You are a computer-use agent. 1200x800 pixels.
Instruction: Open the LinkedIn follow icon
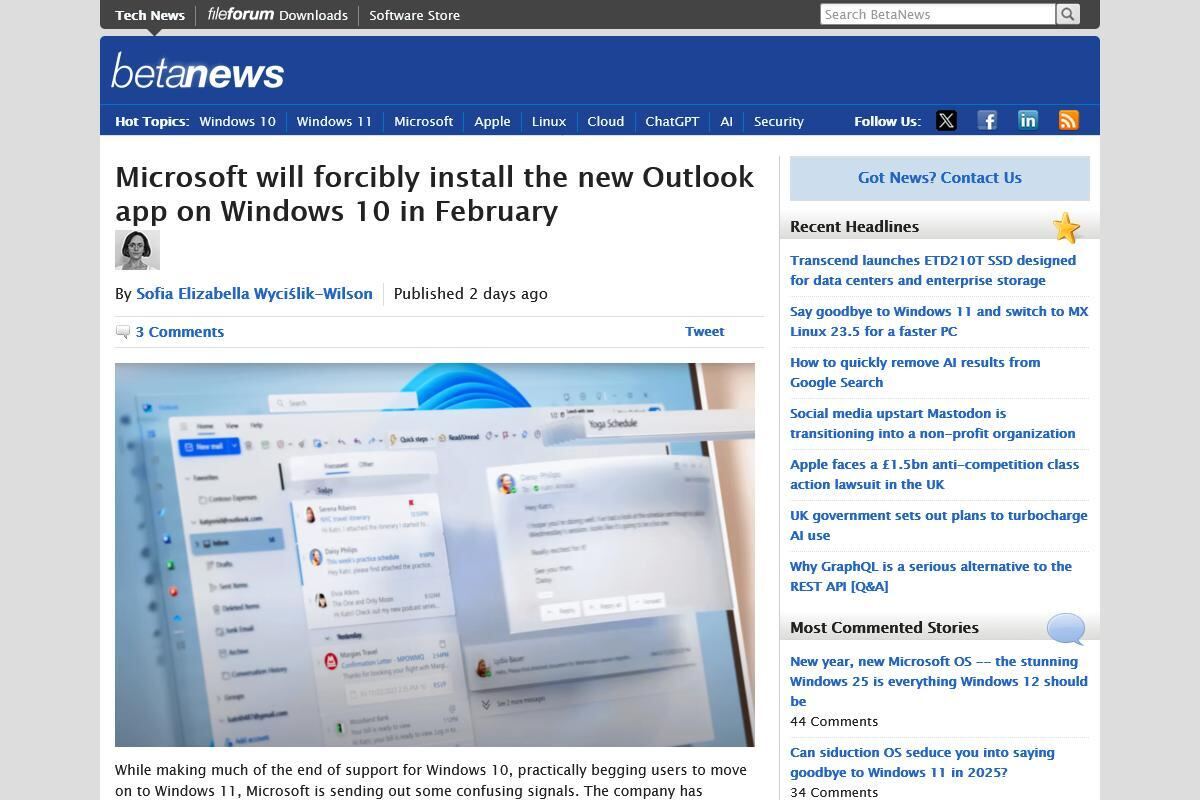[x=1028, y=121]
